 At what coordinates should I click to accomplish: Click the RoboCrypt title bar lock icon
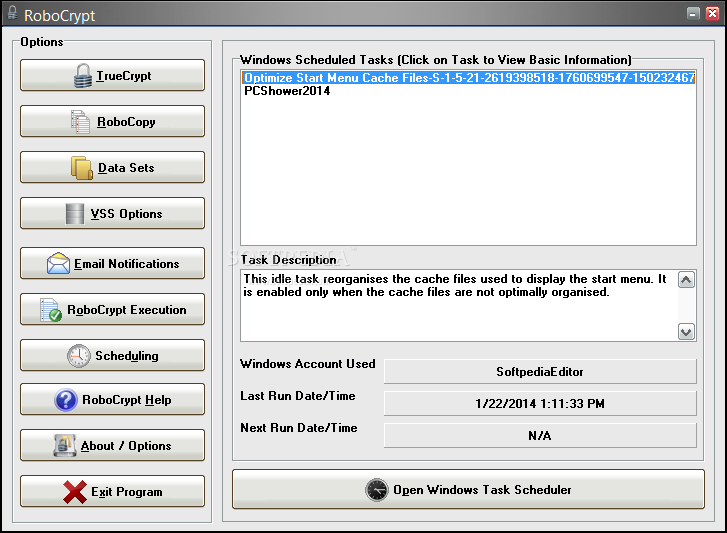point(13,13)
